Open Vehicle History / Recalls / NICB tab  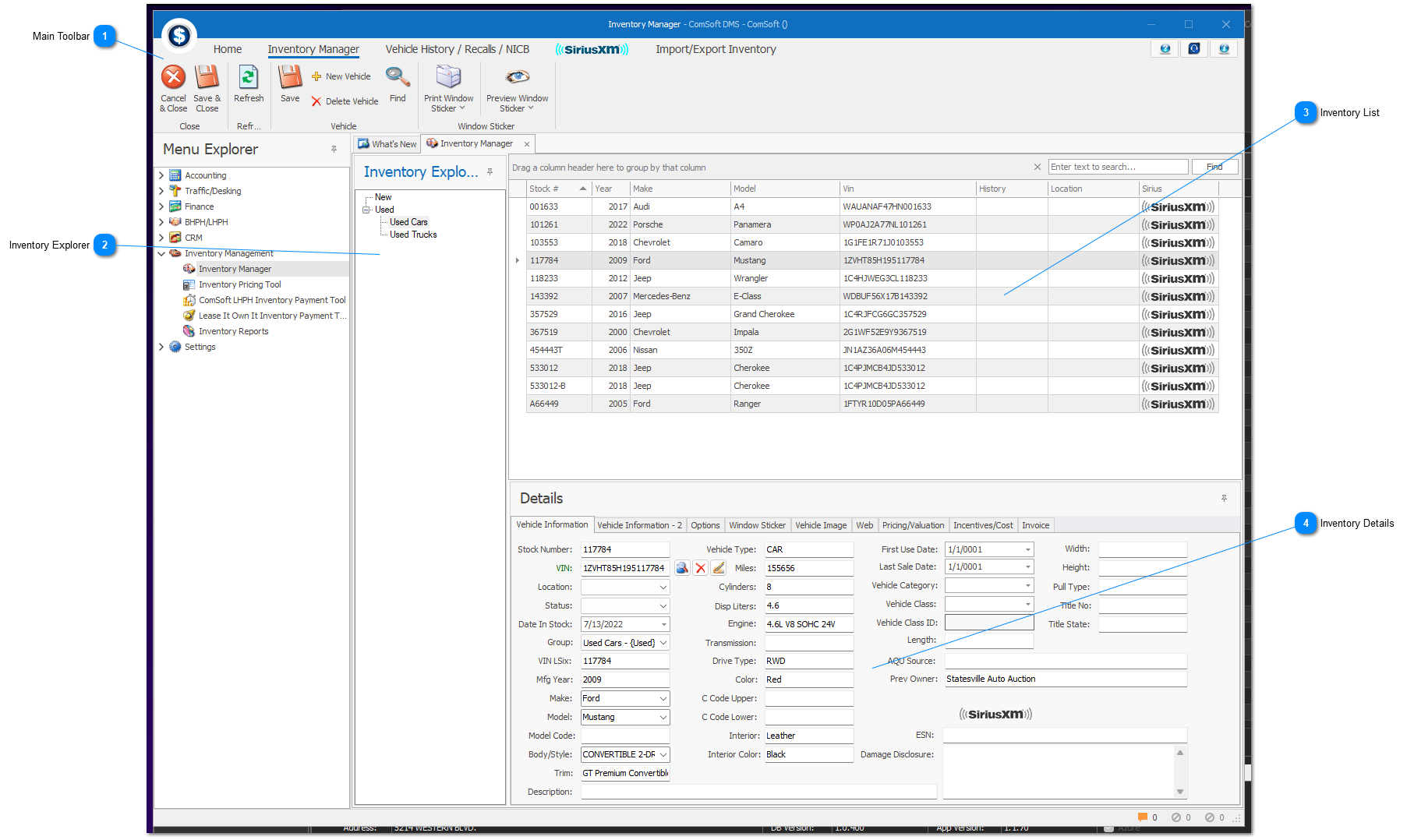point(458,49)
